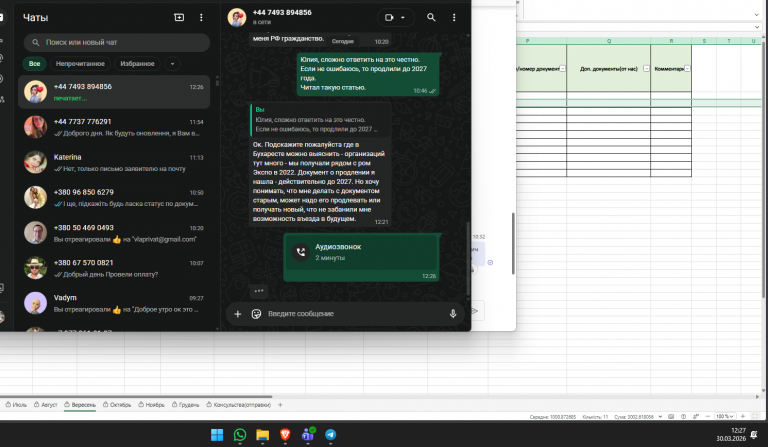Switch to the Октябрь sheet tab
This screenshot has width=768, height=447.
pyautogui.click(x=117, y=405)
